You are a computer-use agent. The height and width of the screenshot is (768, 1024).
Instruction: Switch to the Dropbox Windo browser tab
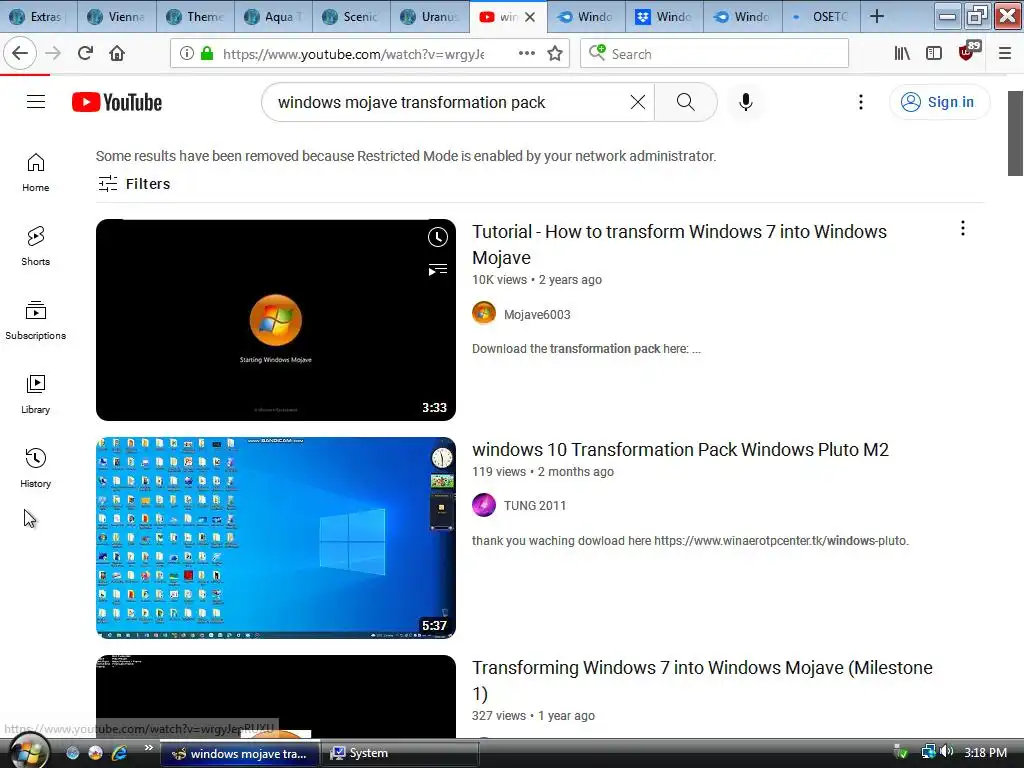pyautogui.click(x=664, y=17)
